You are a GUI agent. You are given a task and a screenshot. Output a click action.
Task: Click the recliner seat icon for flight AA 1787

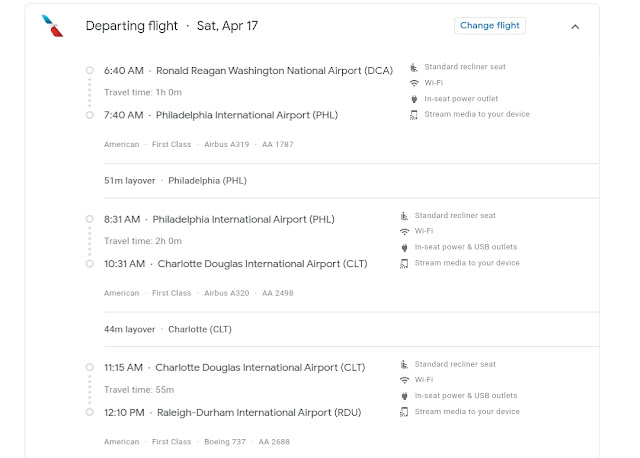point(414,67)
